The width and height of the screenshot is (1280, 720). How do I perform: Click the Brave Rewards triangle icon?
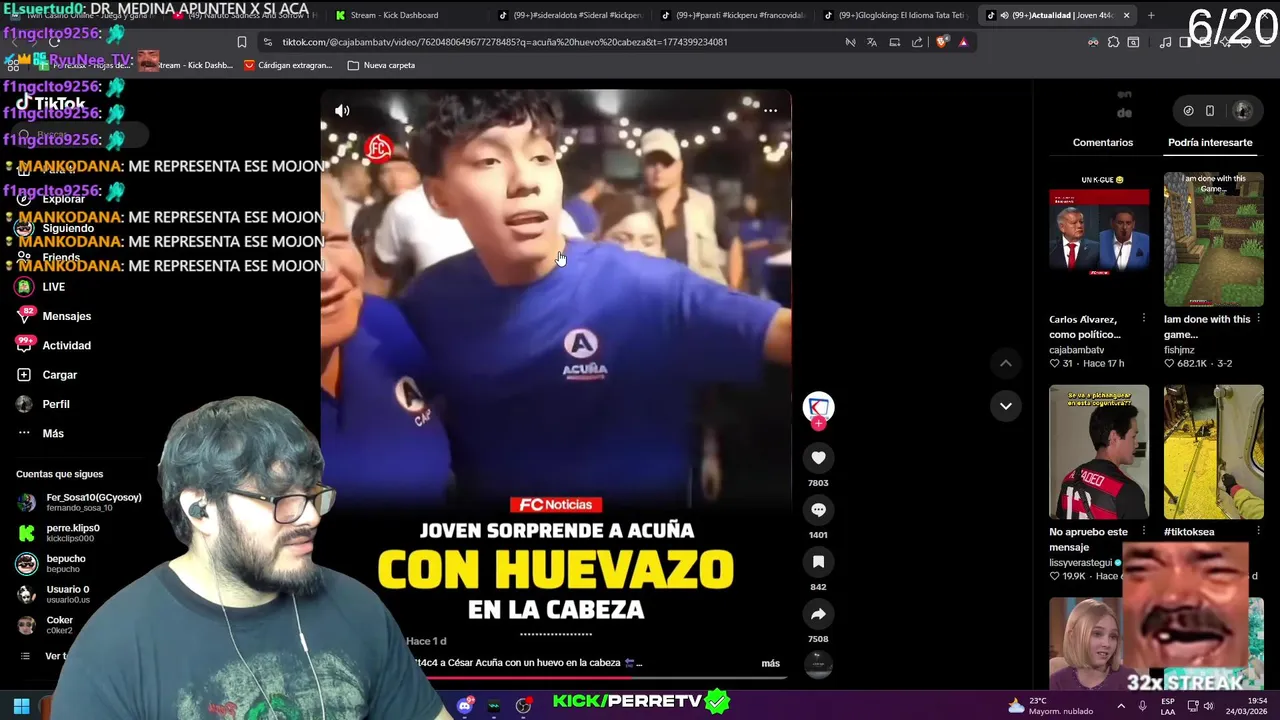[963, 42]
